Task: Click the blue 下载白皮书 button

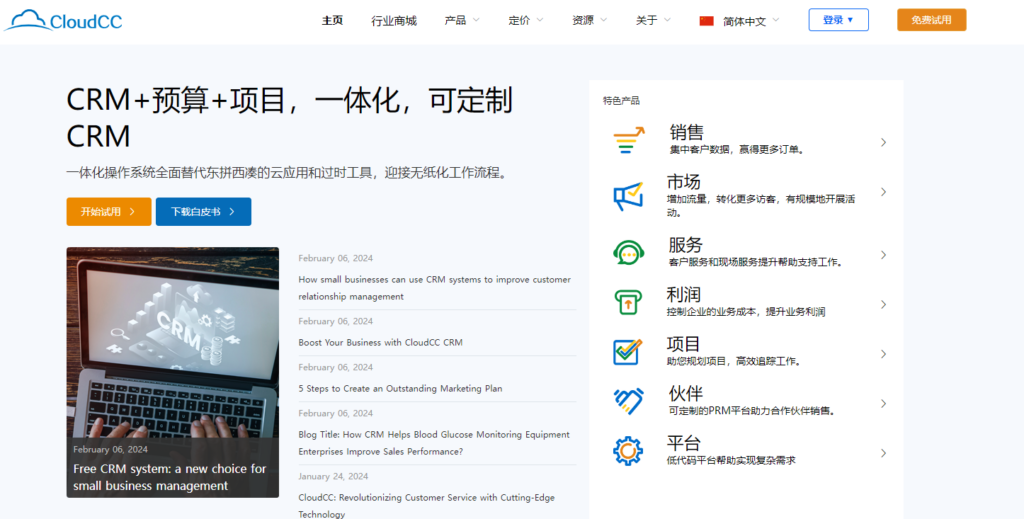Action: pyautogui.click(x=203, y=212)
